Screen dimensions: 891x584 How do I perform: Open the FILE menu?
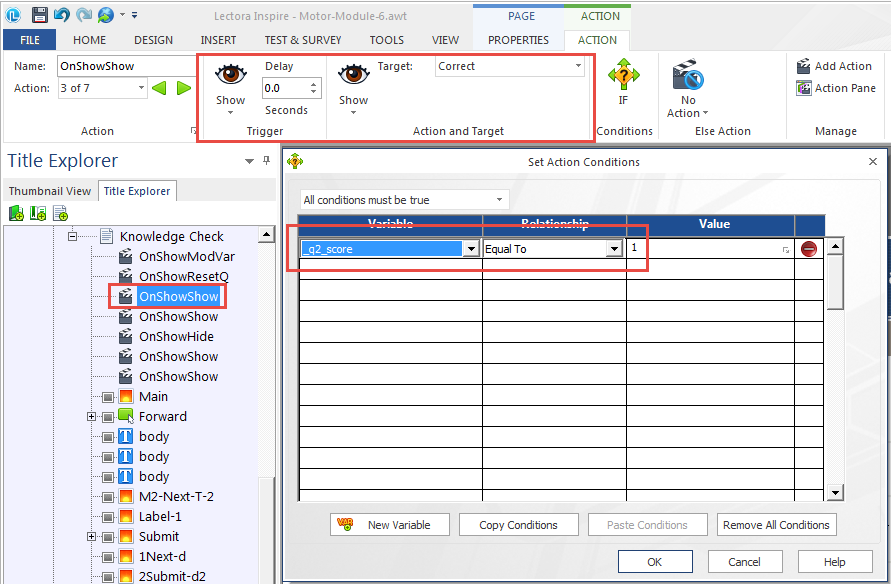[30, 40]
